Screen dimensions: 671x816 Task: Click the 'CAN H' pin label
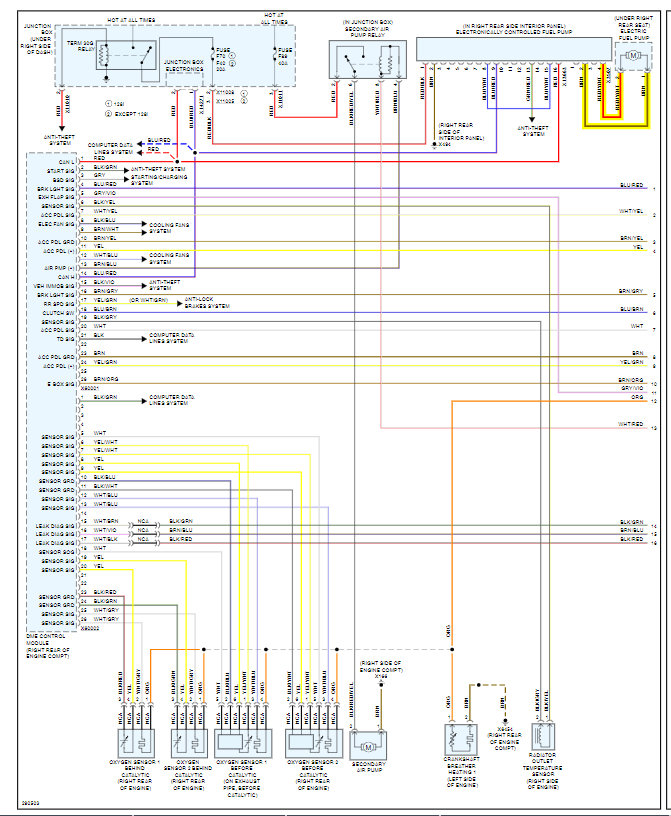tap(66, 277)
